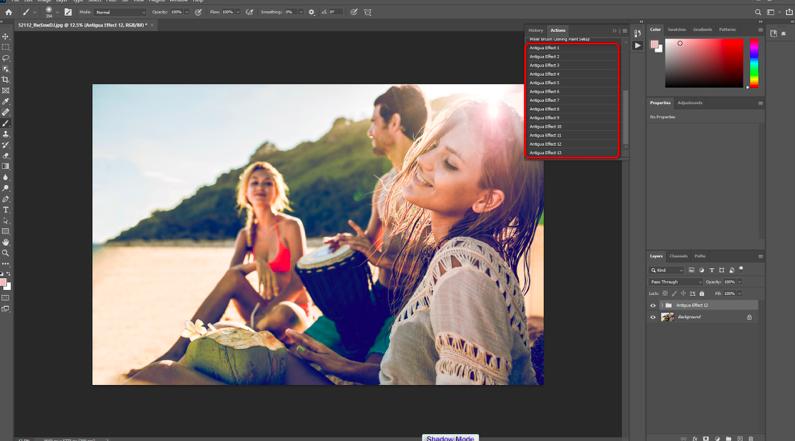This screenshot has height=441, width=795.
Task: Toggle airbrush build-up icon next to Flow
Action: (249, 12)
